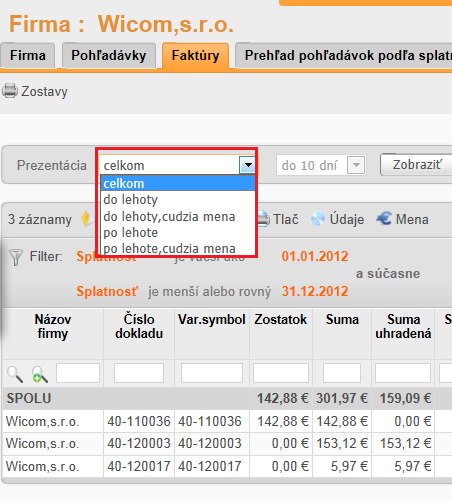Choose 'po lehote' option
Screen dimensions: 452x501
(x=178, y=232)
